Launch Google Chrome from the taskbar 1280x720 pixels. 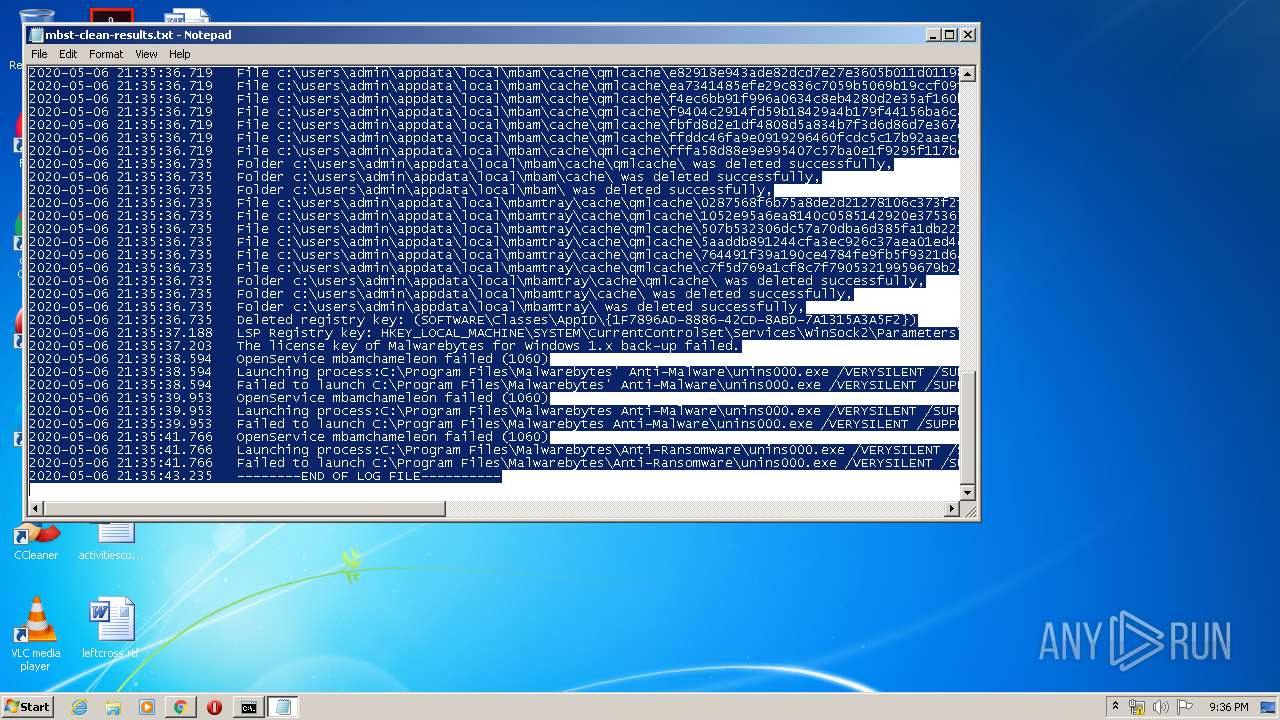tap(180, 707)
